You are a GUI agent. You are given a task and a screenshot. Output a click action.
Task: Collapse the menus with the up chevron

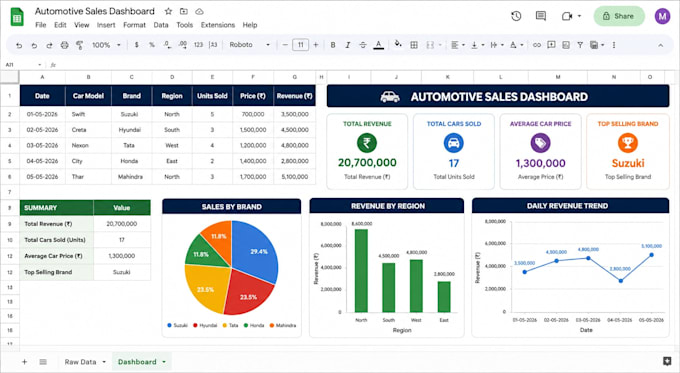tap(660, 45)
